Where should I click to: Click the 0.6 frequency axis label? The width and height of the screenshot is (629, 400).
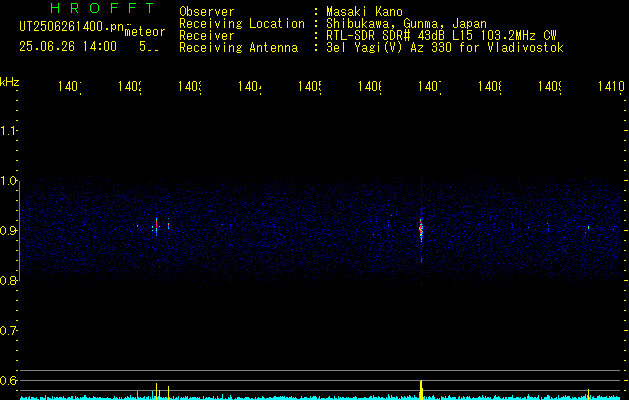pos(9,380)
